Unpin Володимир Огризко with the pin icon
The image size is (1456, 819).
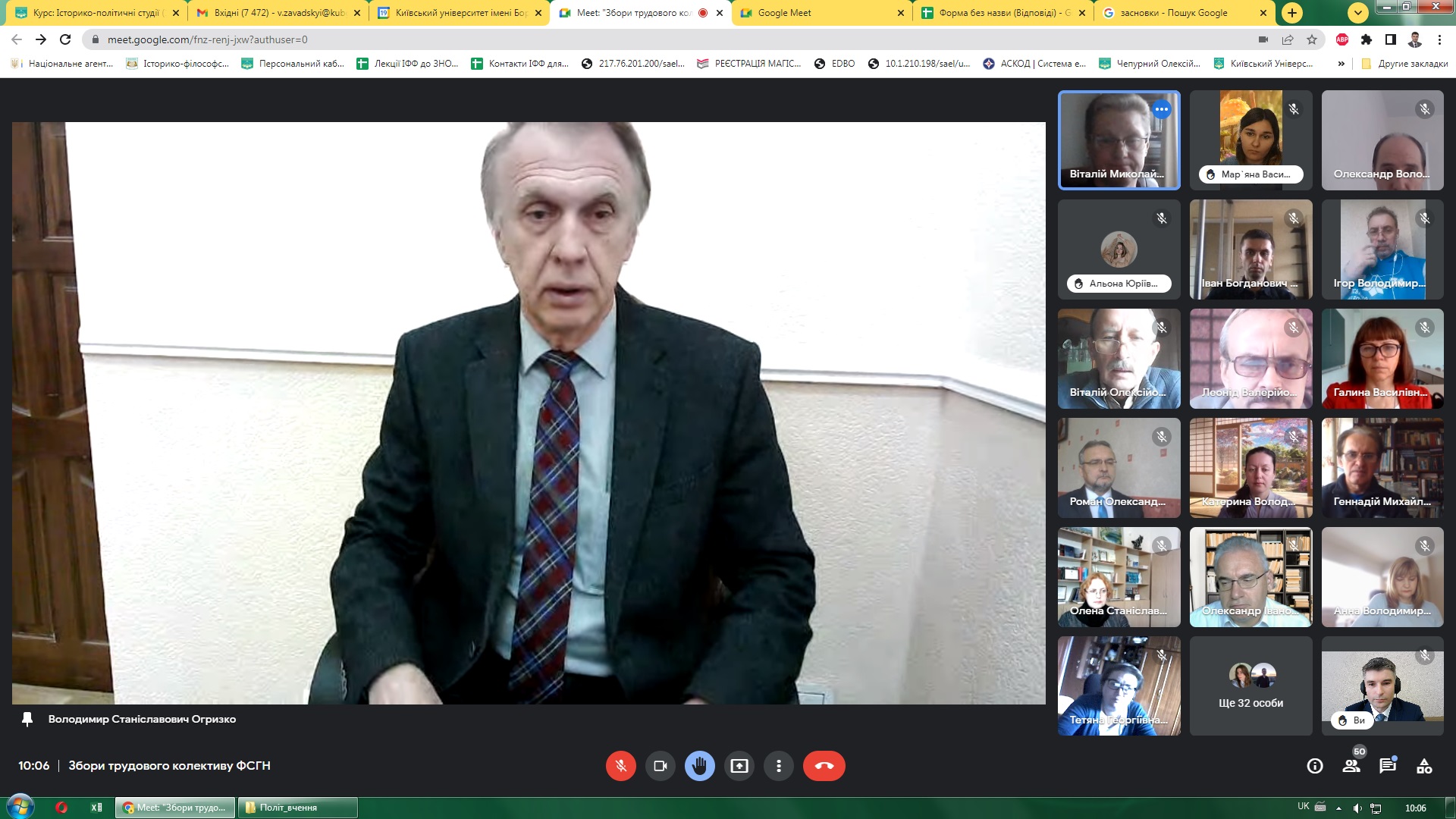click(x=27, y=719)
